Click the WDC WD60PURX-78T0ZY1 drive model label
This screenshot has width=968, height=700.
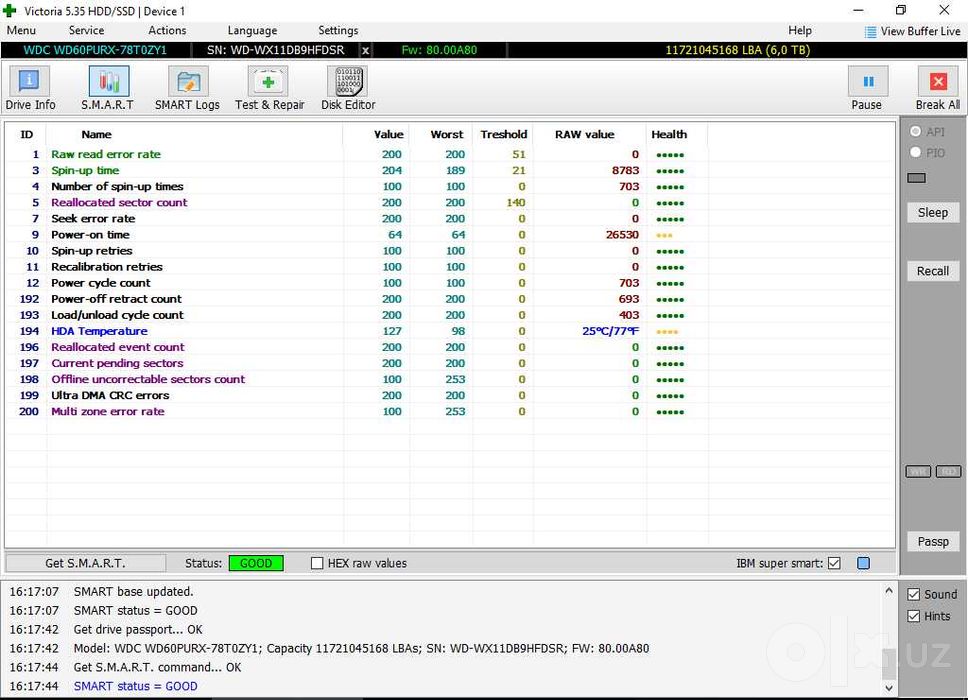[95, 50]
